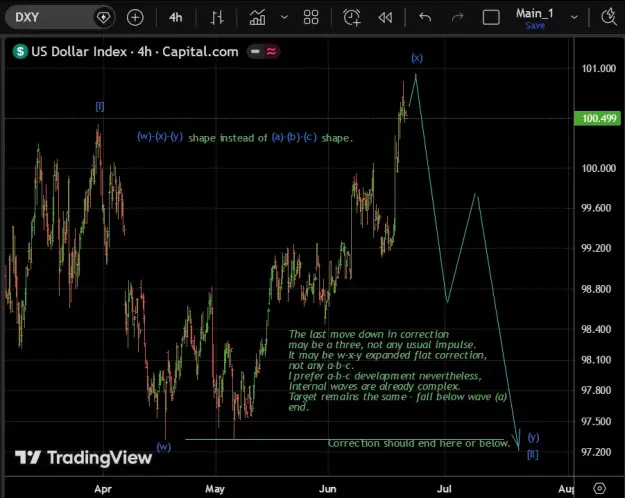Select the [I] wave label above April peak
This screenshot has width=625, height=498.
click(x=100, y=106)
